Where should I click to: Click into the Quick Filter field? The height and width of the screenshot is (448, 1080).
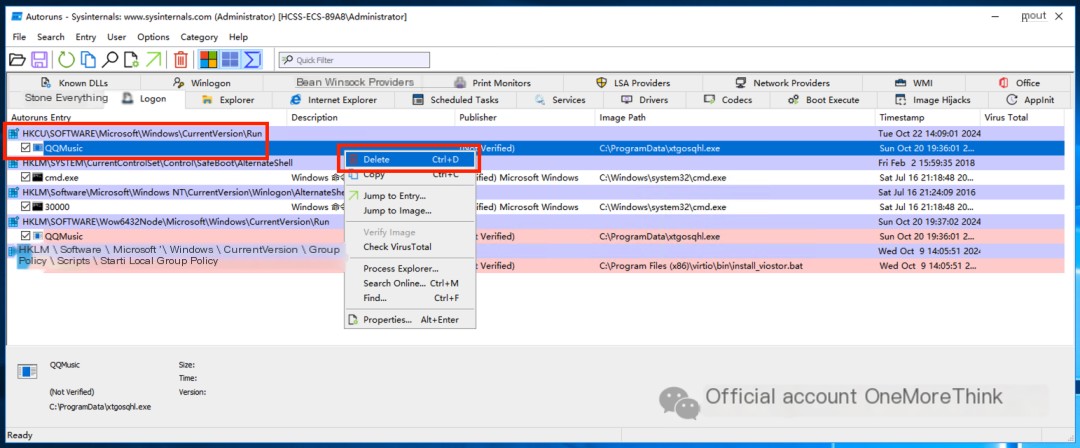pos(354,60)
